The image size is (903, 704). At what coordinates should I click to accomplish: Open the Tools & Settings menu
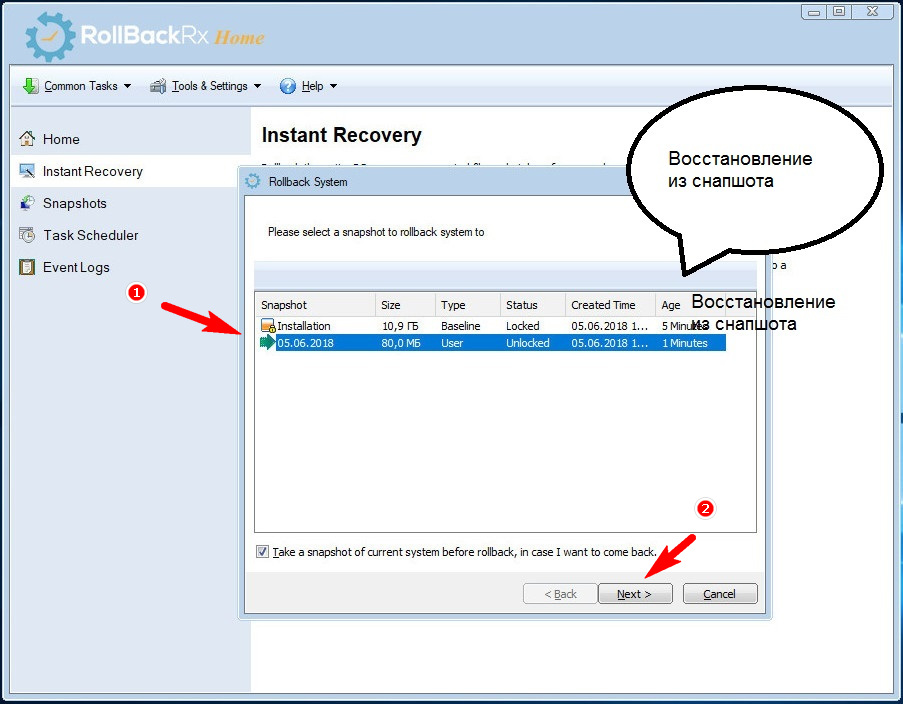coord(206,86)
